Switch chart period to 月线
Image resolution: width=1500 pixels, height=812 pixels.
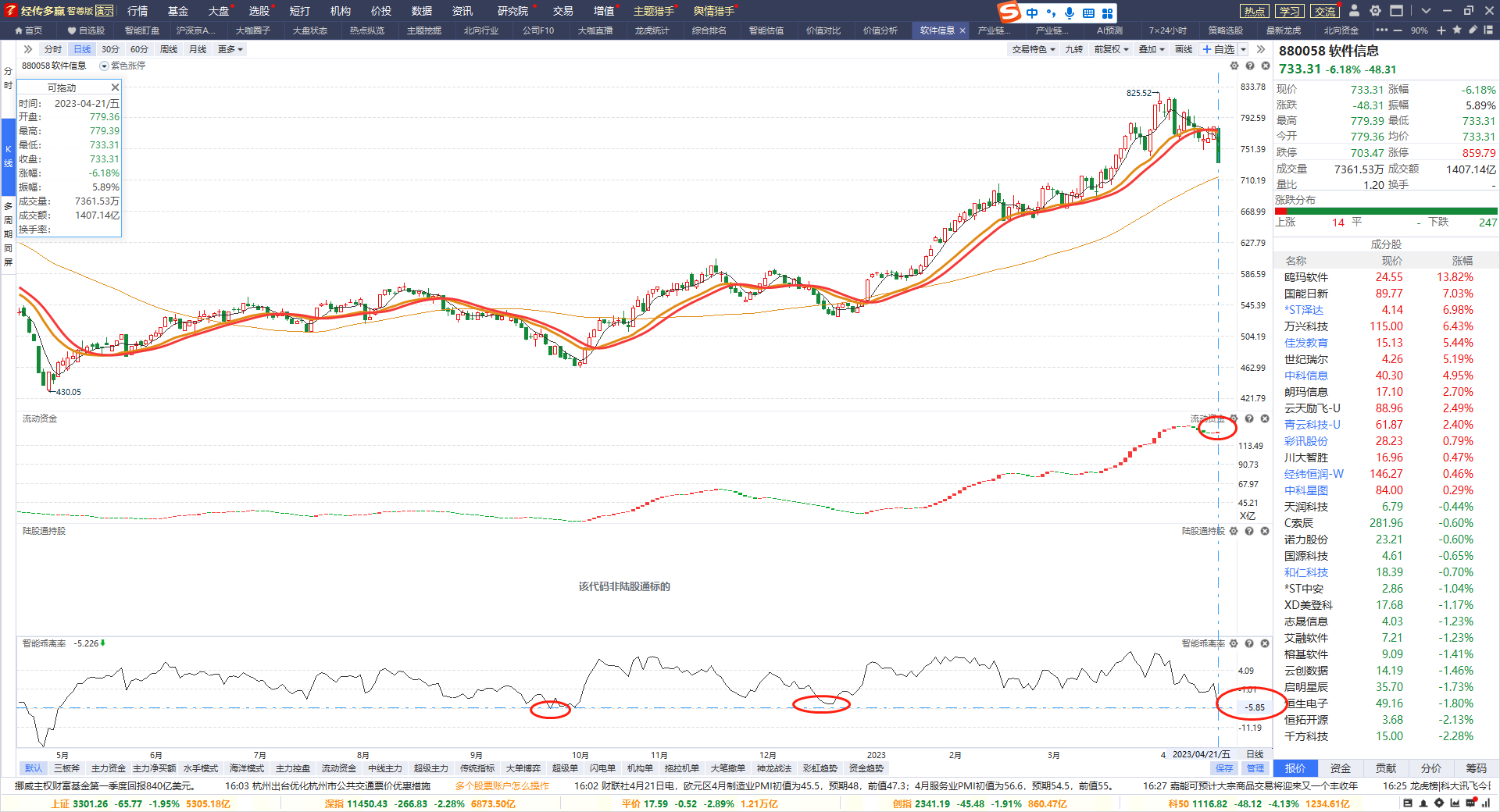(x=198, y=49)
